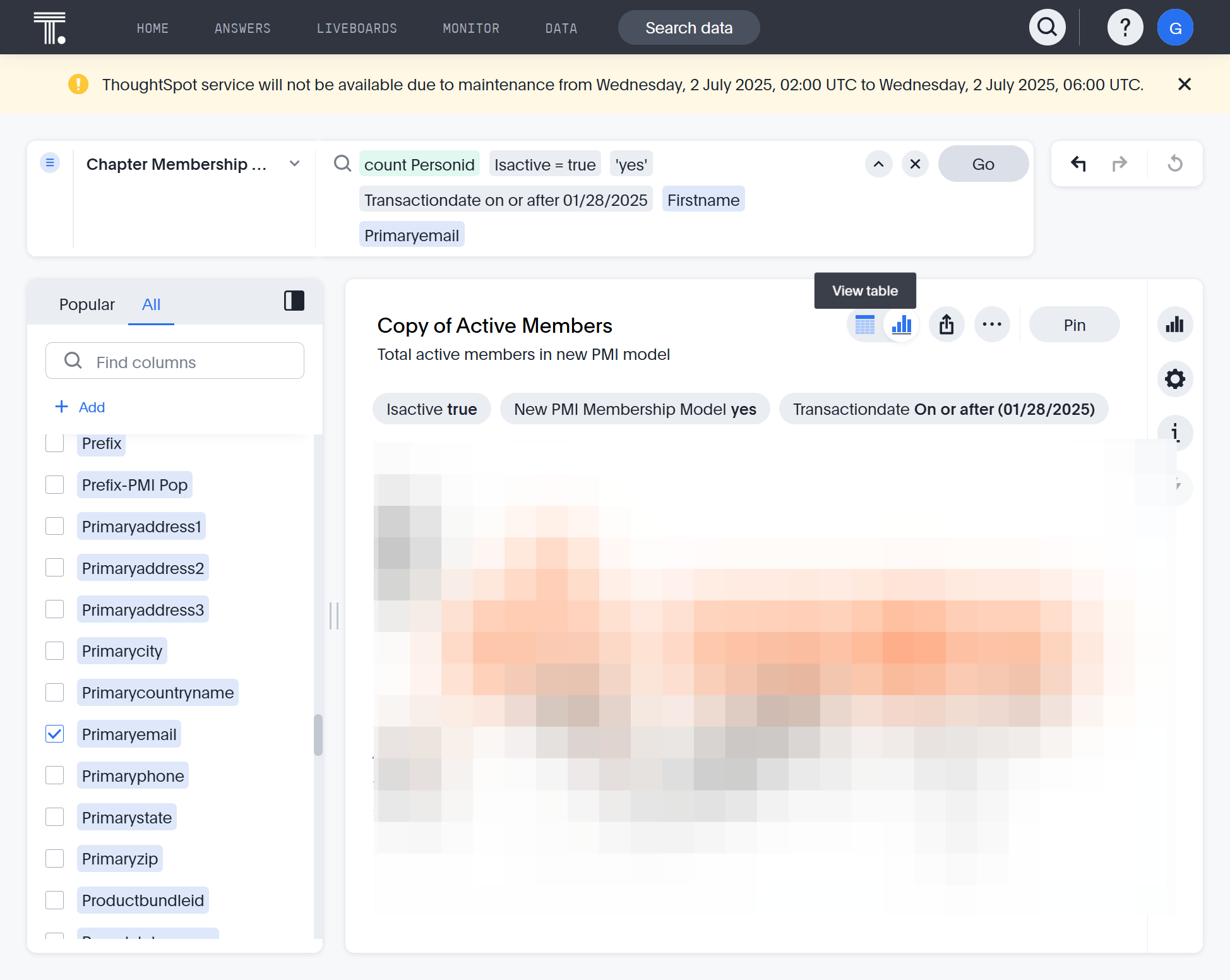Image resolution: width=1230 pixels, height=980 pixels.
Task: Clear the search query with X icon
Action: (915, 164)
